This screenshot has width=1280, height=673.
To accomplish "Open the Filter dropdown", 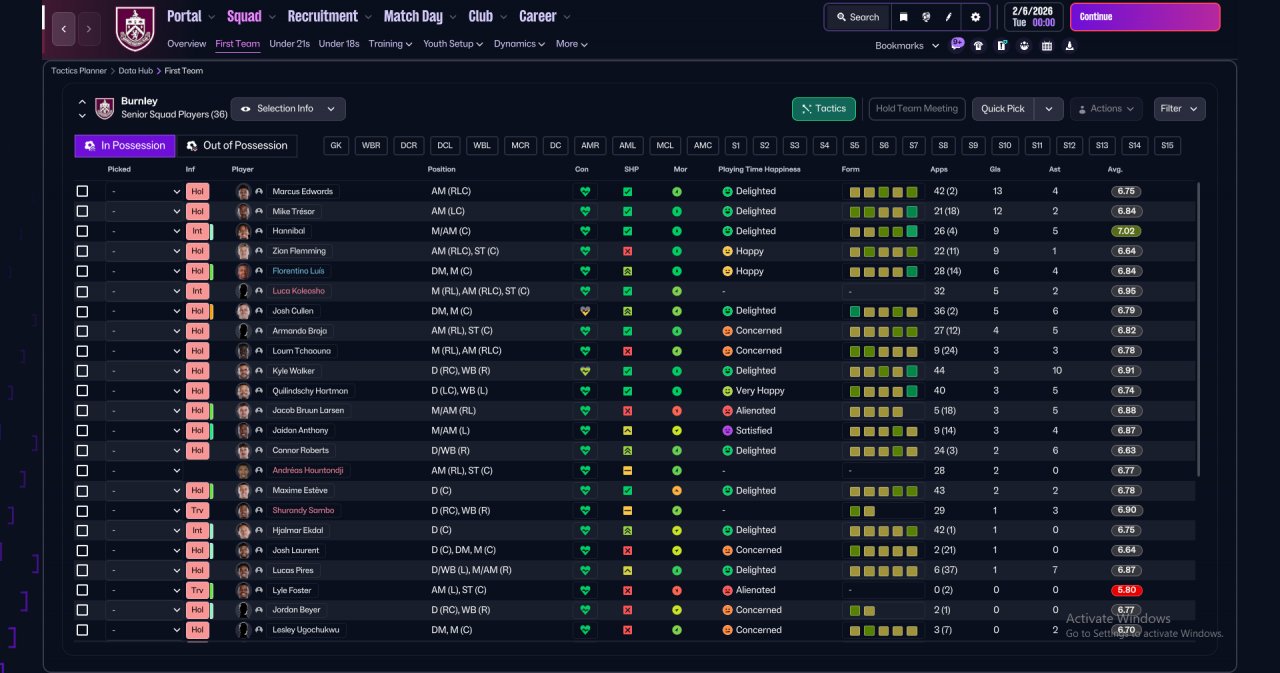I will (x=1180, y=108).
